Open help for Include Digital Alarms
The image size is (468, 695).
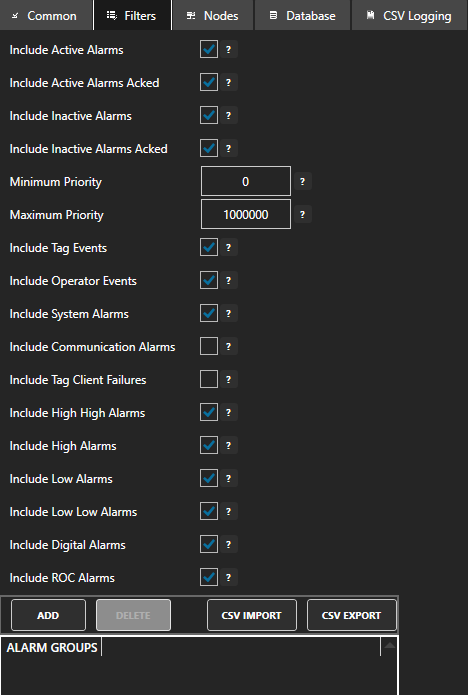click(x=228, y=544)
